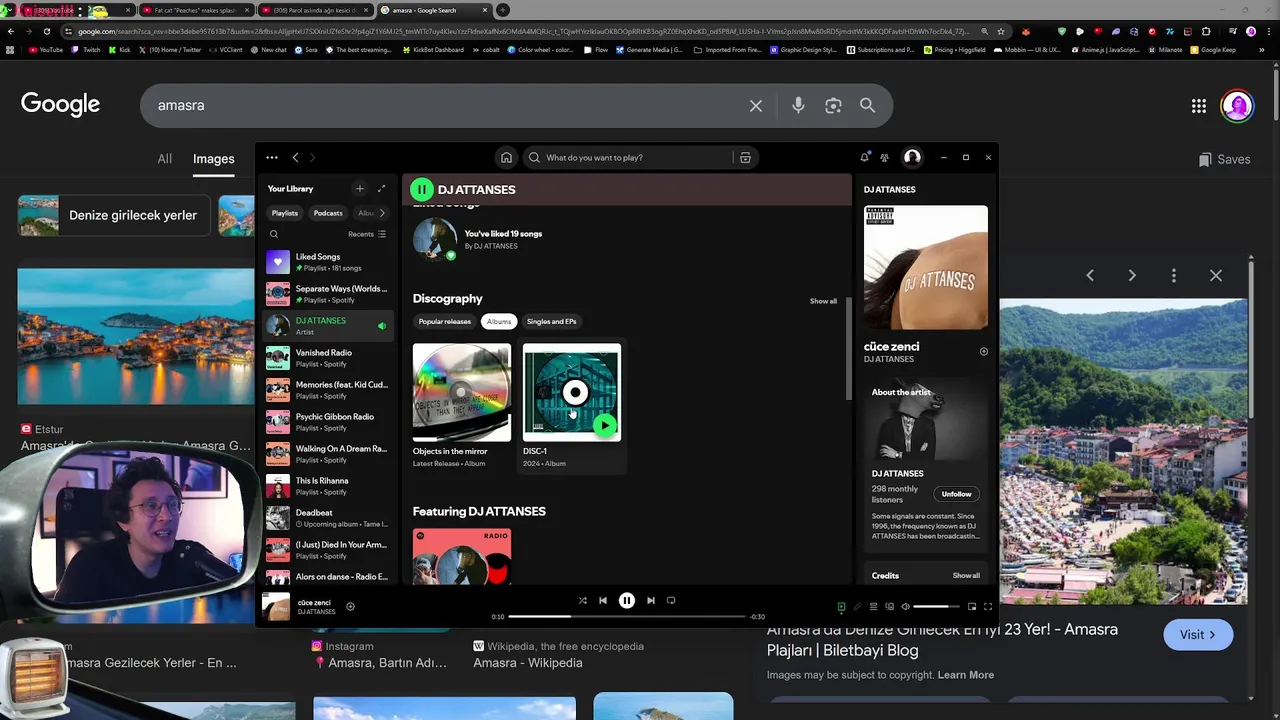Adjust Spotify volume slider
This screenshot has height=720, width=1280.
937,606
